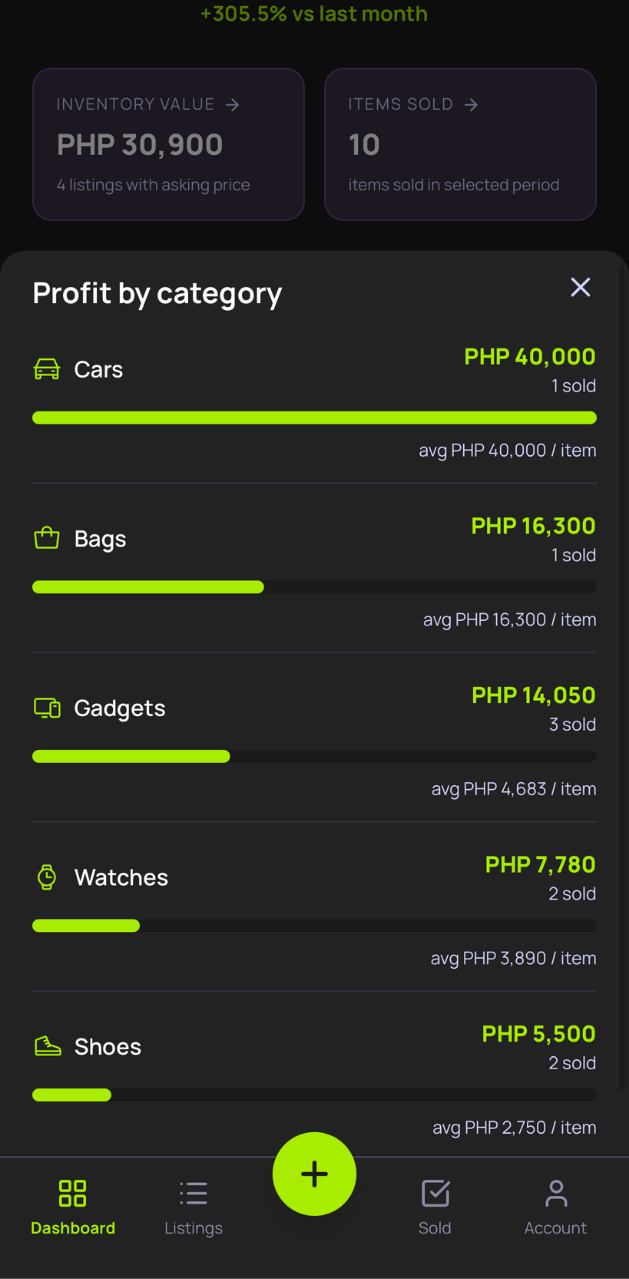Tap the green plus button to add listing
Image resolution: width=629 pixels, height=1279 pixels.
tap(314, 1174)
